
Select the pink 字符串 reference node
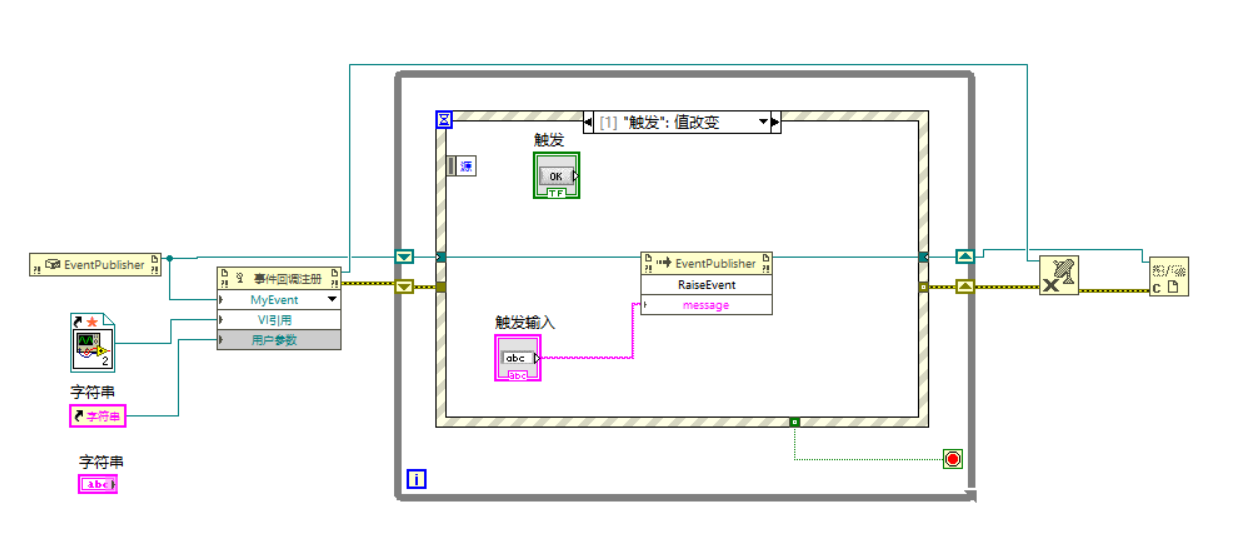coord(98,416)
